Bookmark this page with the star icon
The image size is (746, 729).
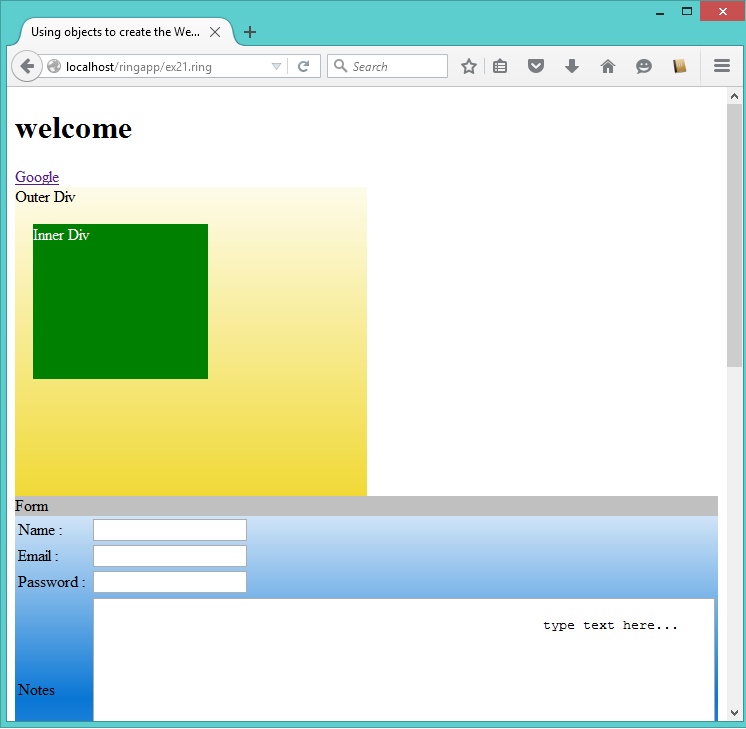[x=468, y=67]
